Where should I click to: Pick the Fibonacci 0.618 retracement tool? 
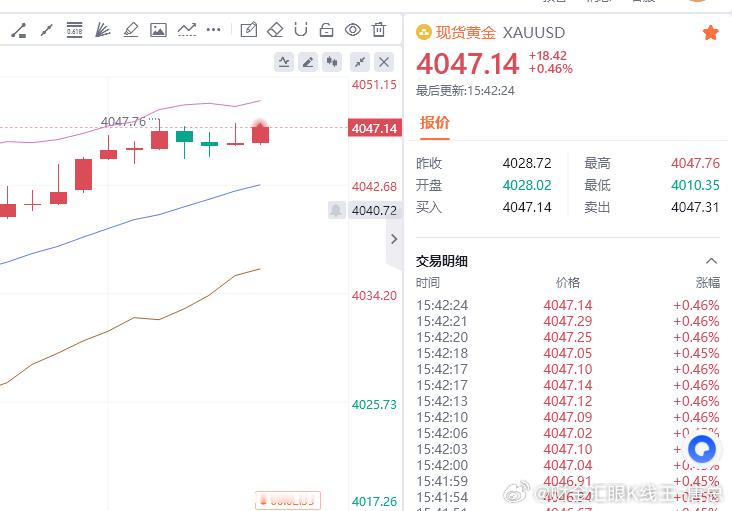[x=75, y=30]
